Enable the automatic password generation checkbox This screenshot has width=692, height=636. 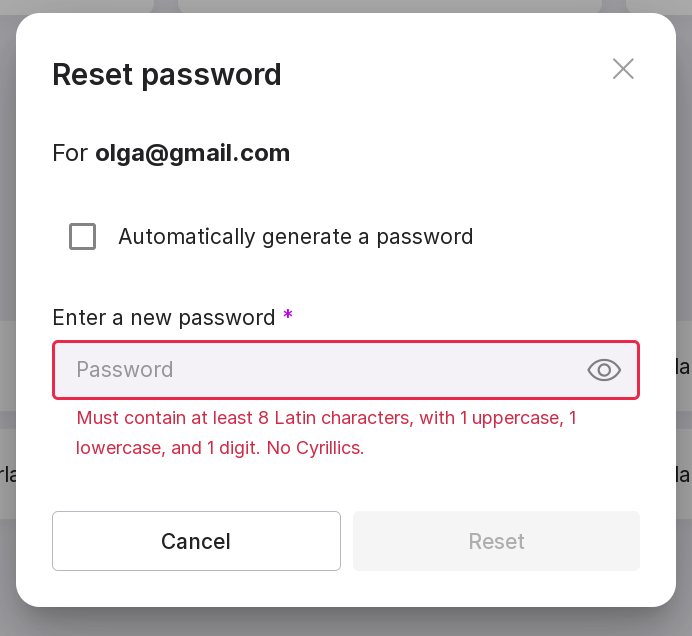(x=82, y=237)
